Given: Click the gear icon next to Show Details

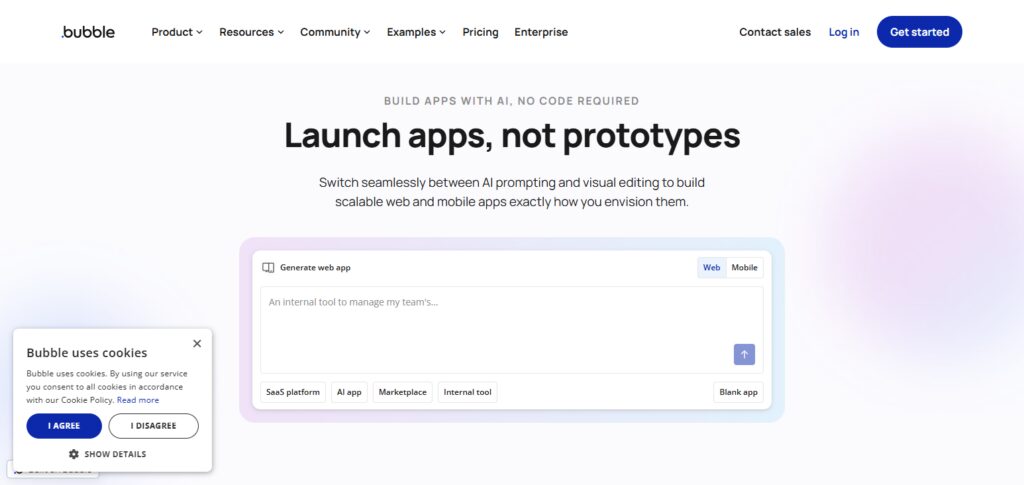Looking at the screenshot, I should [74, 454].
